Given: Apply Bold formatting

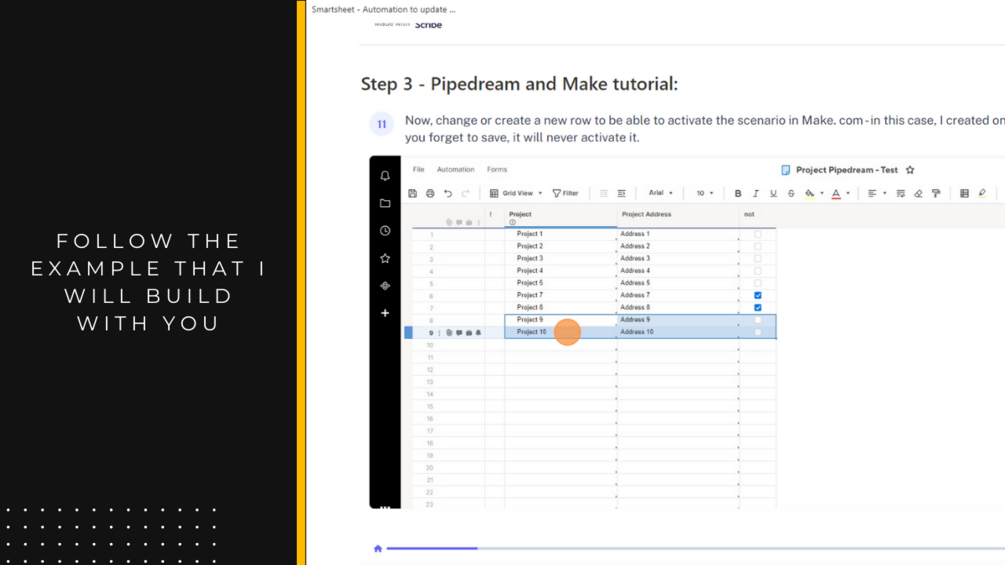Looking at the screenshot, I should click(x=738, y=193).
